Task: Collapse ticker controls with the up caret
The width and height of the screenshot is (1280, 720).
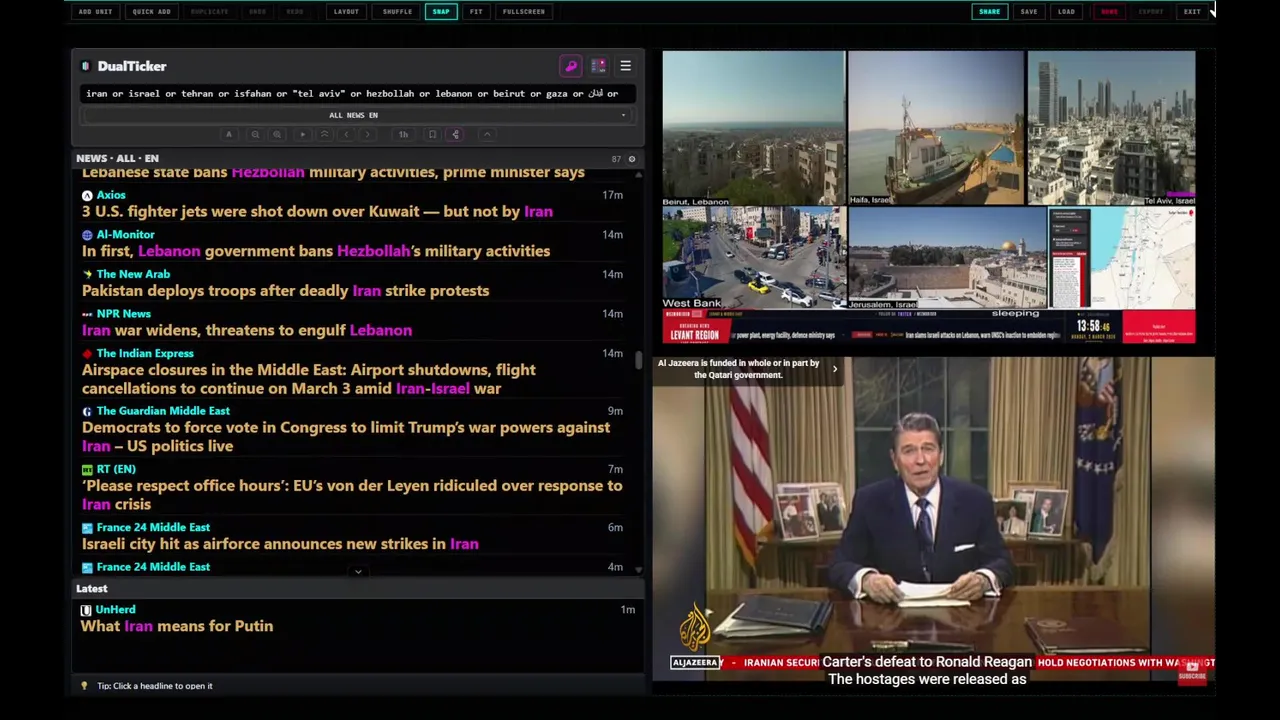Action: click(x=487, y=134)
